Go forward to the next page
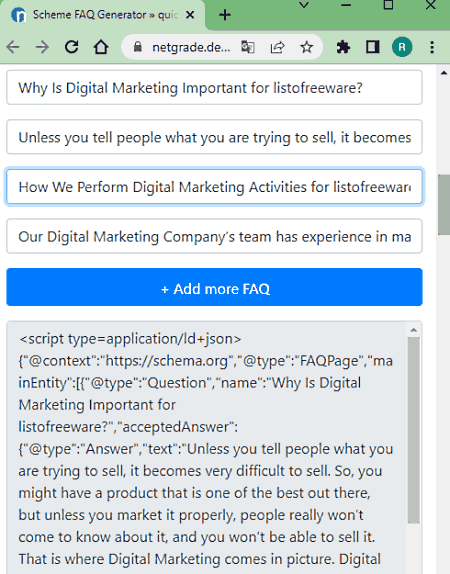 pyautogui.click(x=42, y=47)
